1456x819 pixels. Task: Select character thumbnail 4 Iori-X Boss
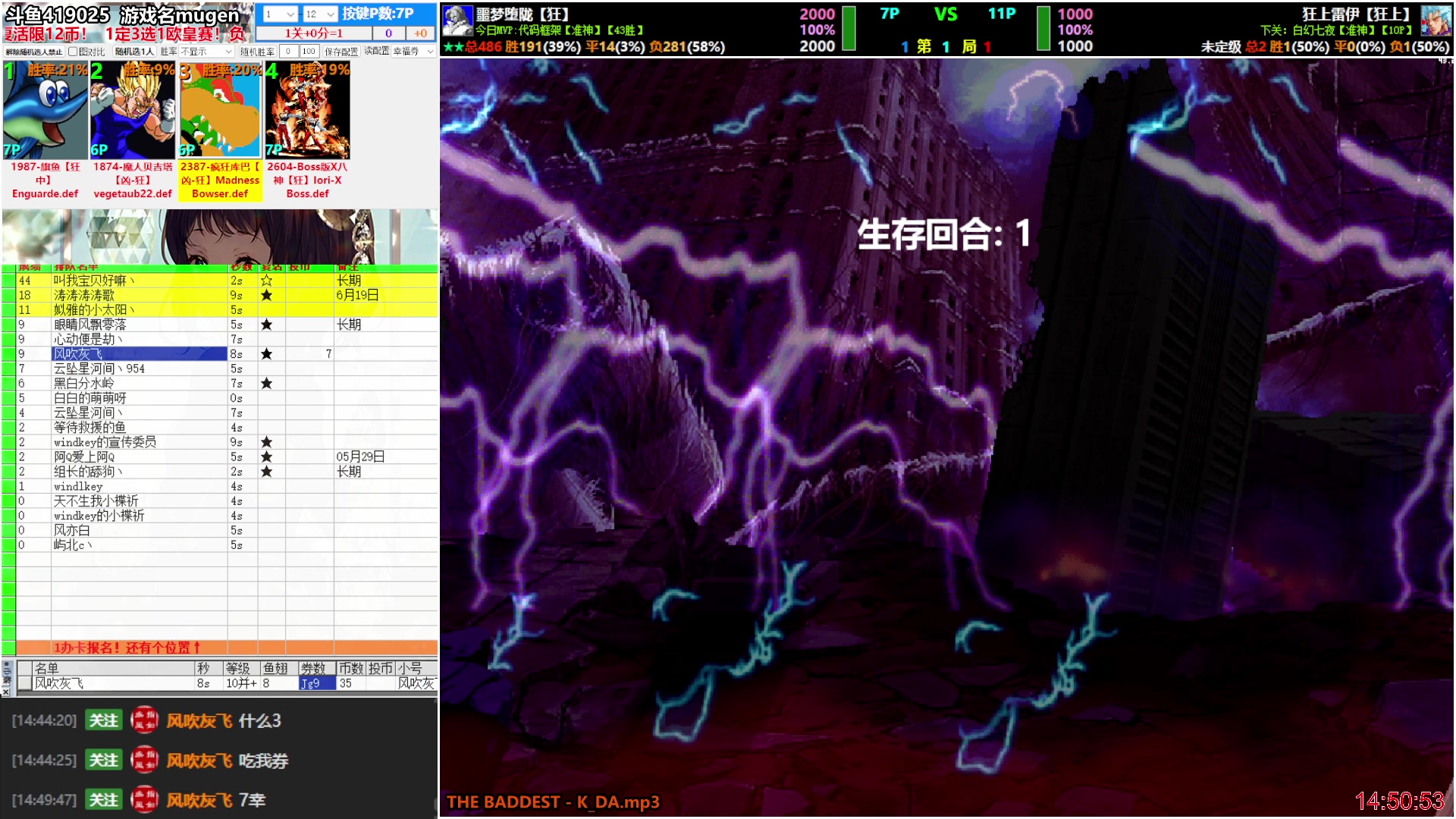(307, 111)
